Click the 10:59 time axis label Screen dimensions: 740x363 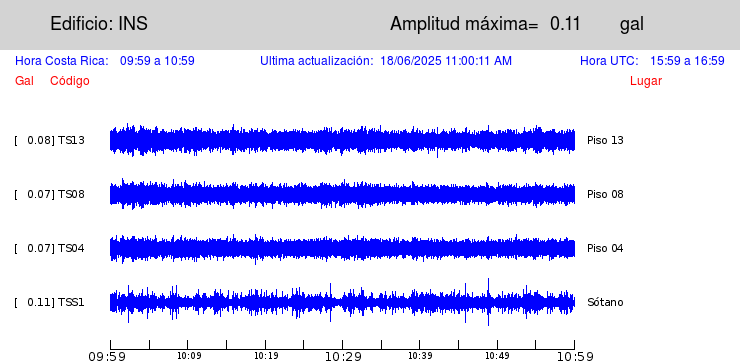click(575, 356)
